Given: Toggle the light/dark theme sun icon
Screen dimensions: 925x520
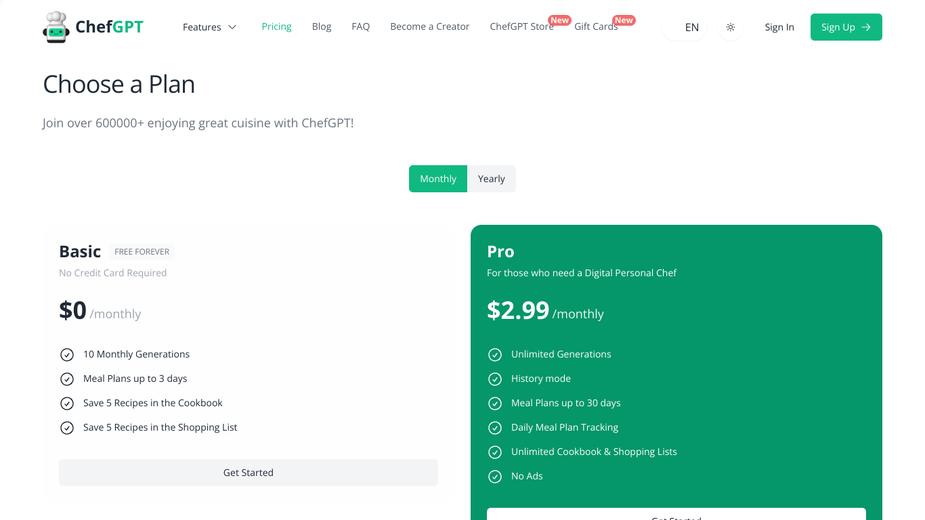Looking at the screenshot, I should (730, 27).
